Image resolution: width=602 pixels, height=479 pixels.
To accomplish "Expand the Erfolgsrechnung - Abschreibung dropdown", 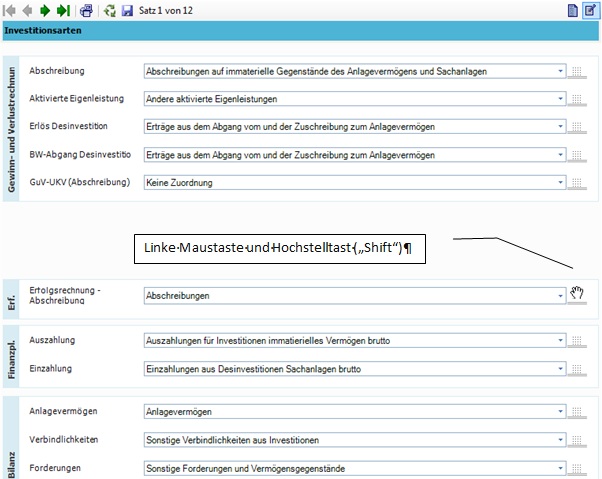I will pyautogui.click(x=560, y=296).
